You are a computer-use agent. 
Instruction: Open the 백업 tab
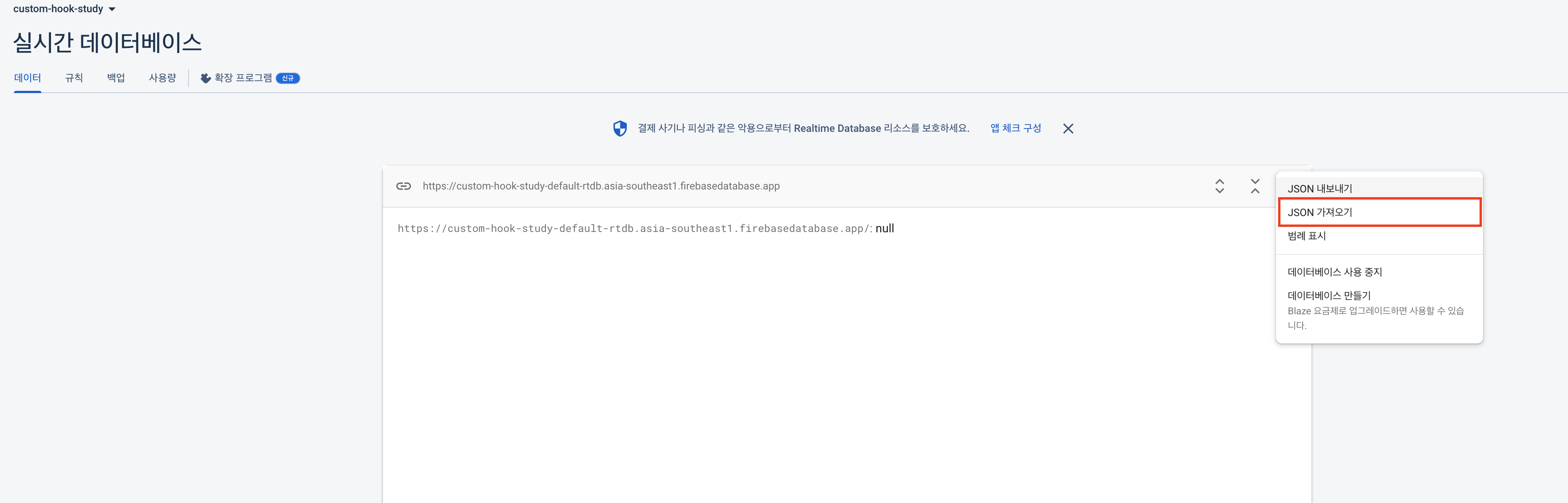pos(116,78)
